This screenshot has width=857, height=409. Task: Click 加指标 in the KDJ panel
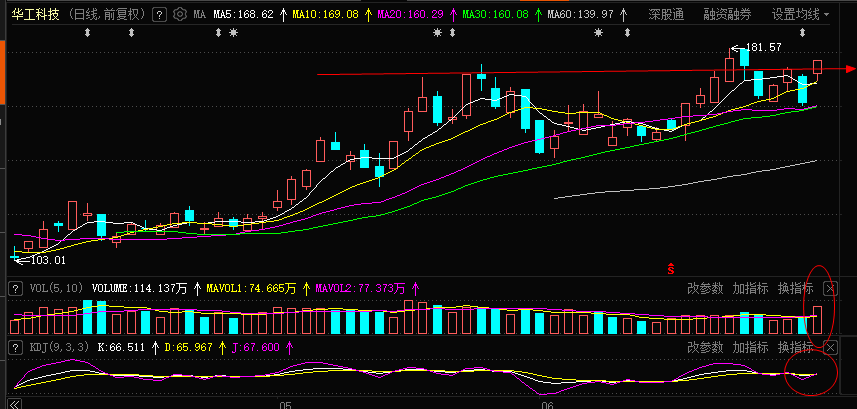click(750, 347)
